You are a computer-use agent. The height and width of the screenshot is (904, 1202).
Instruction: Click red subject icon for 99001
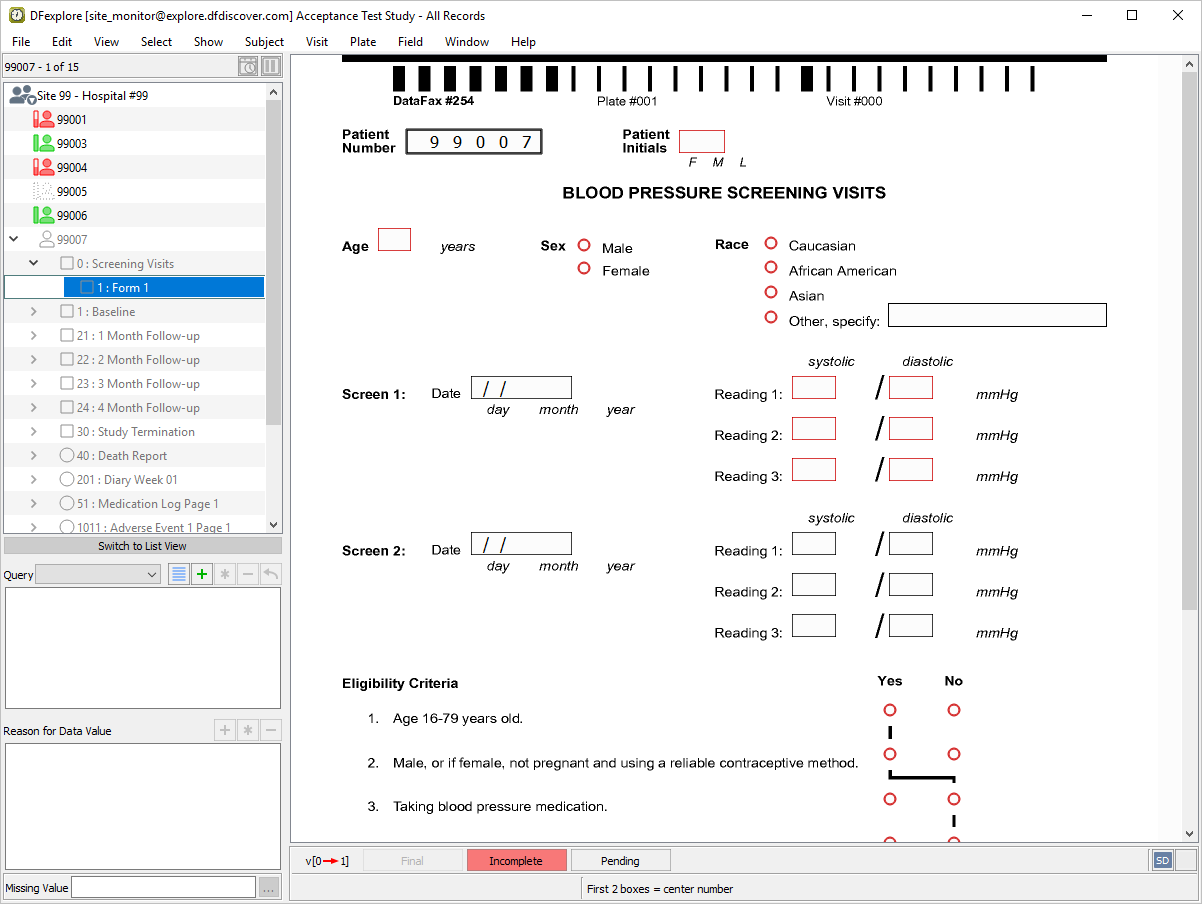point(43,119)
